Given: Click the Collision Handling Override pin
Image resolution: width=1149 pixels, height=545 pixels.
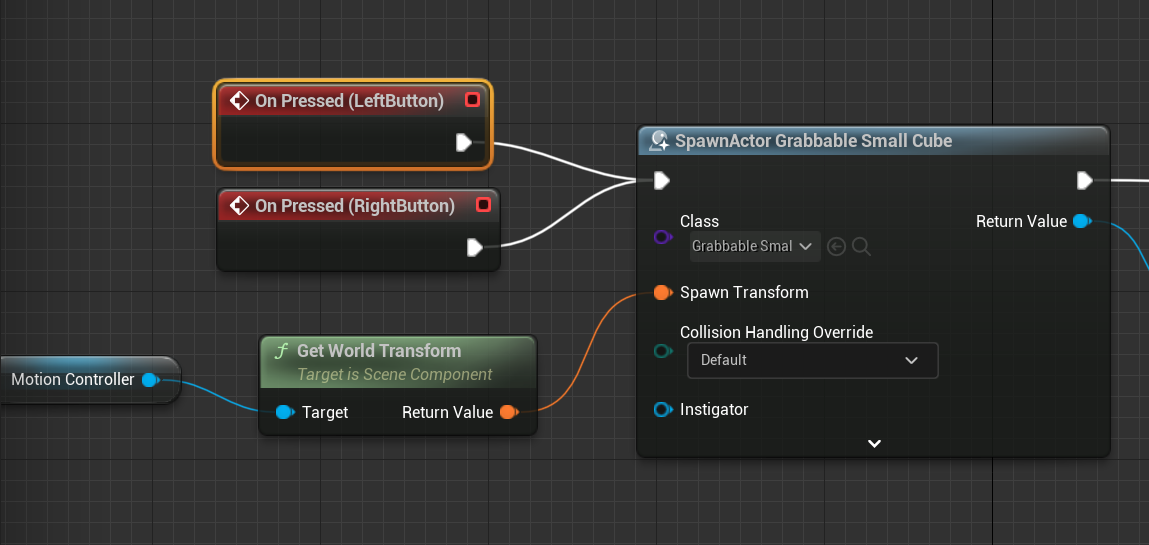Looking at the screenshot, I should pos(662,352).
